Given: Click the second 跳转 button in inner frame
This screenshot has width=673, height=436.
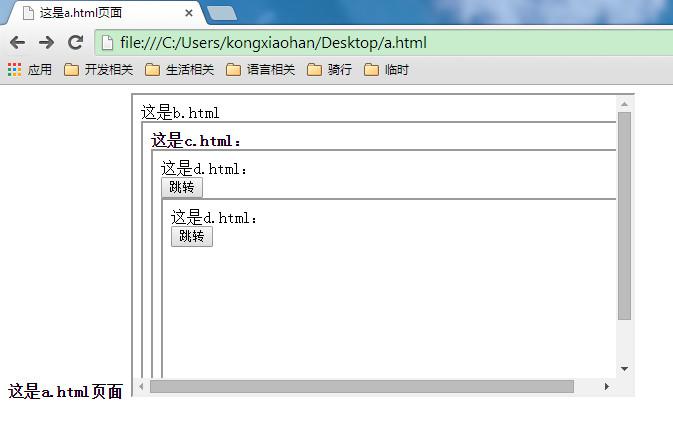Looking at the screenshot, I should click(192, 236).
